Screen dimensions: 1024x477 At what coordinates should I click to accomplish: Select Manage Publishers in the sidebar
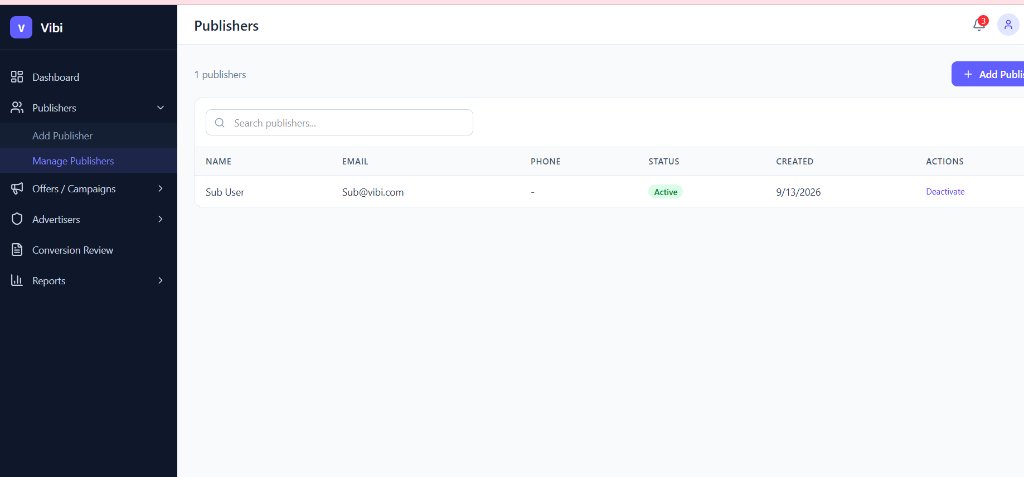pyautogui.click(x=88, y=161)
